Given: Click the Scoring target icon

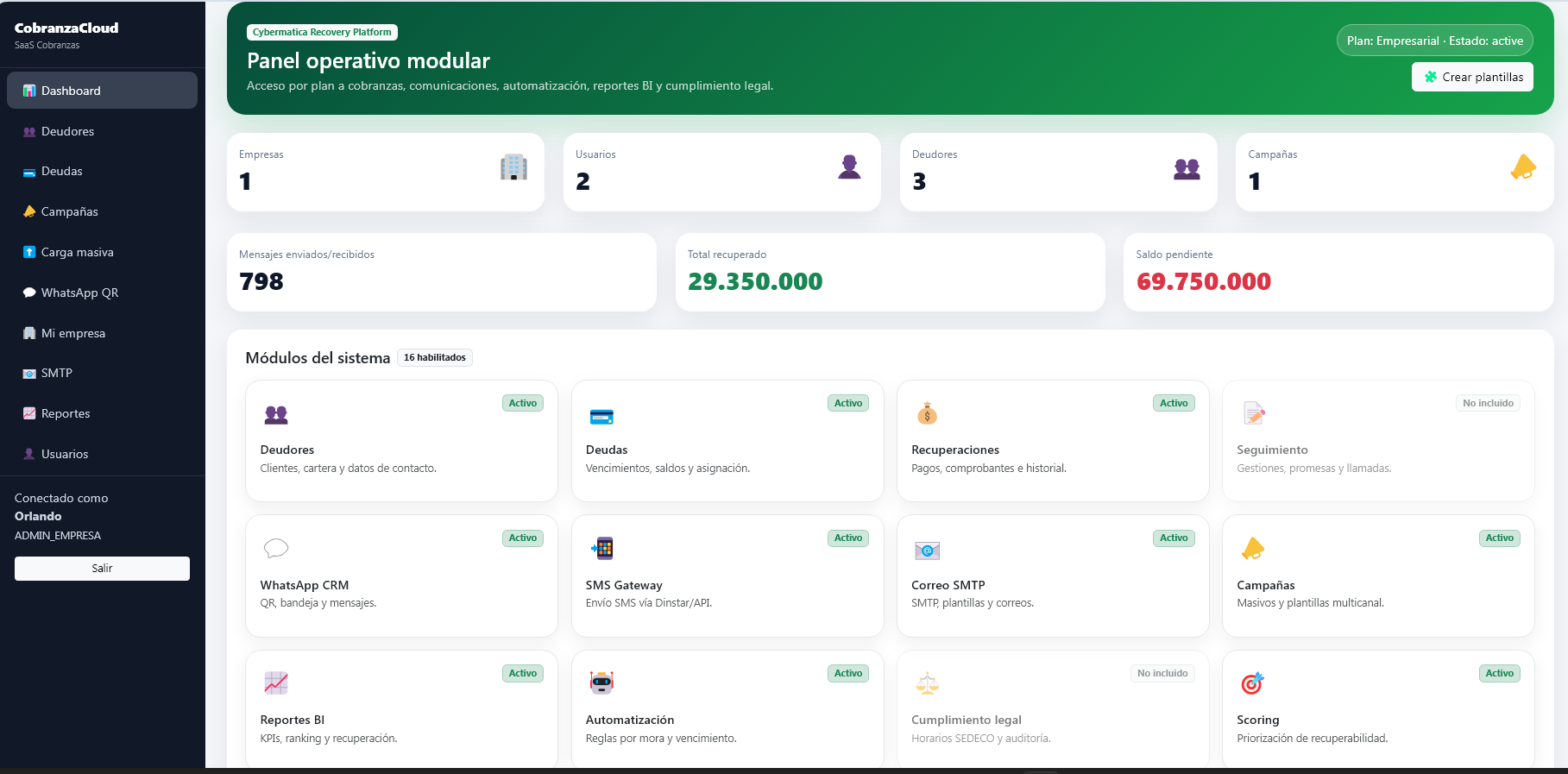Looking at the screenshot, I should (x=1252, y=683).
